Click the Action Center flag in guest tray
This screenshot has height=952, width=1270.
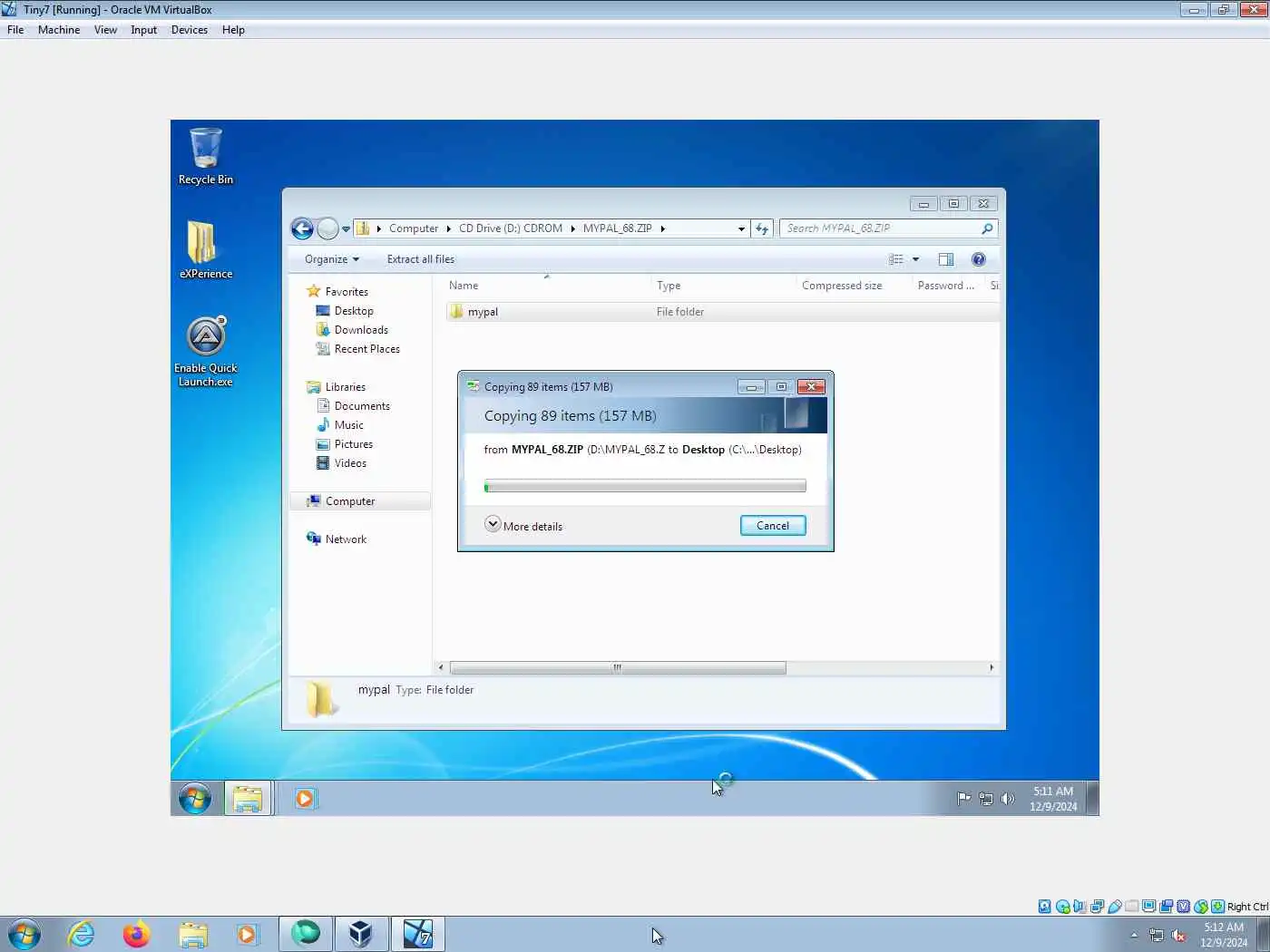[963, 799]
